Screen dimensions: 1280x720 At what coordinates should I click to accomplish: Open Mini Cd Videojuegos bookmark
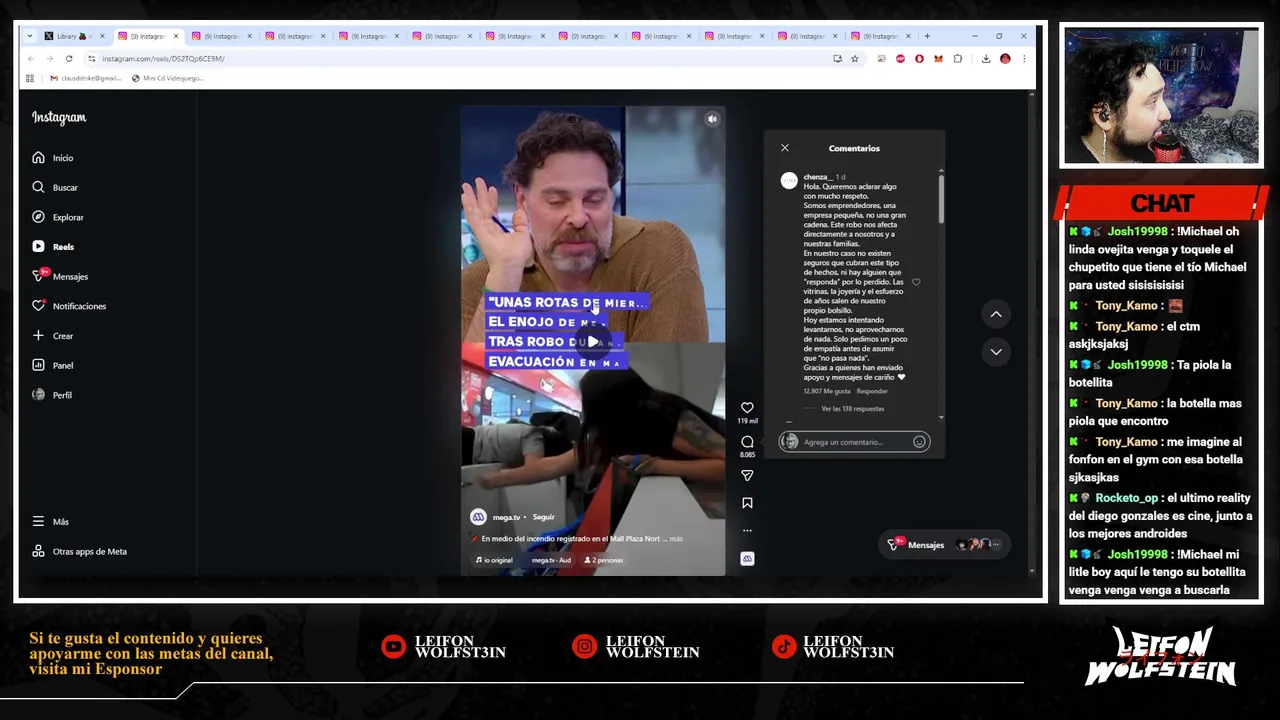point(167,78)
